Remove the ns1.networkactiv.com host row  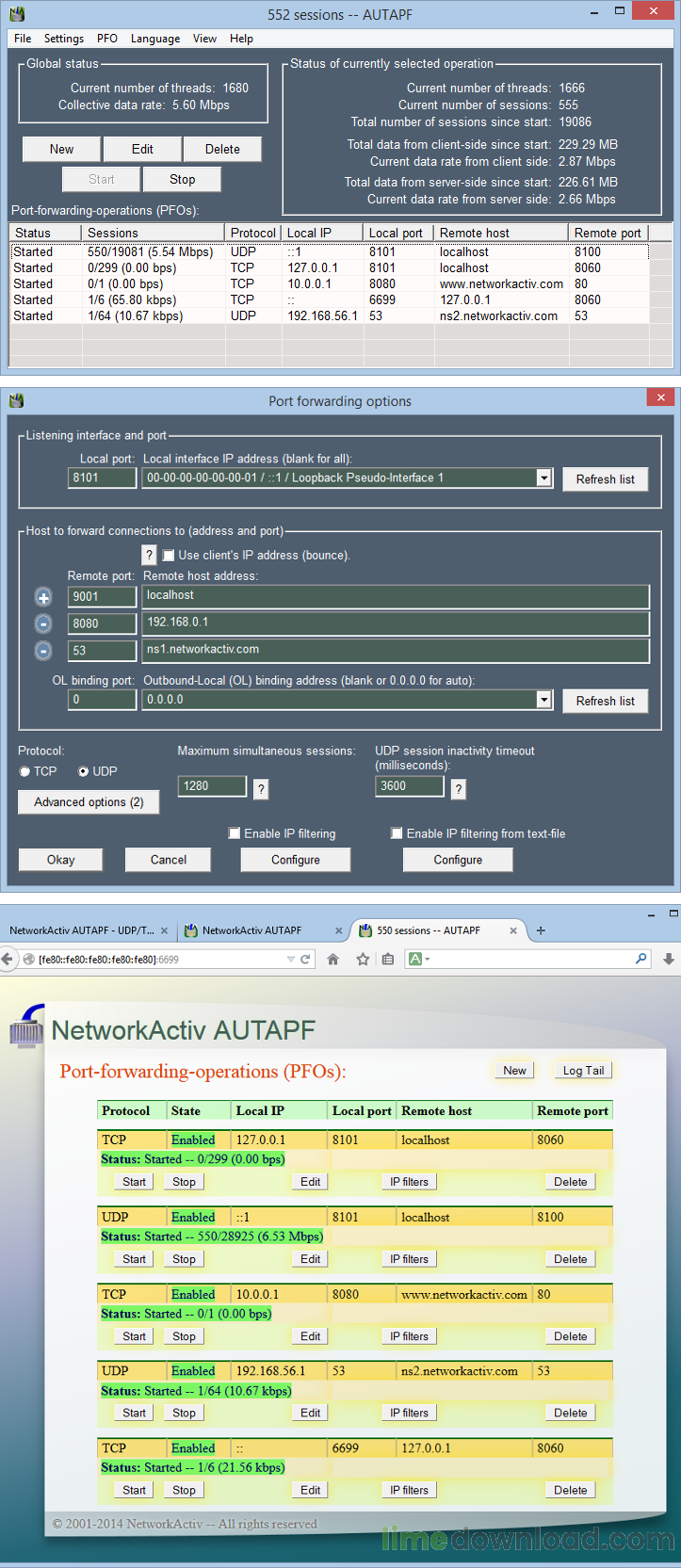pos(43,651)
